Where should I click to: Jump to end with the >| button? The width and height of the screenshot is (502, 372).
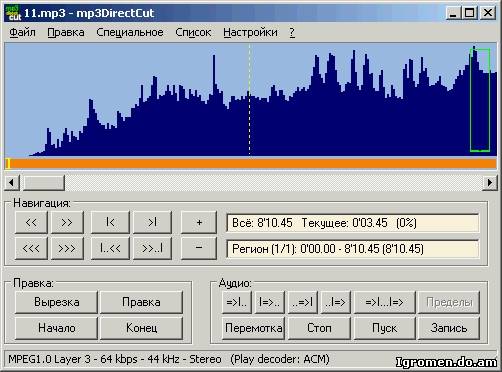click(152, 222)
